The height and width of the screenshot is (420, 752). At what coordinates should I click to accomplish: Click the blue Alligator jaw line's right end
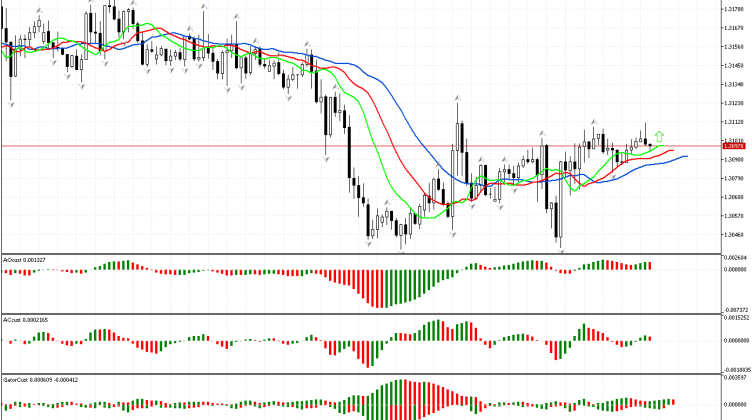(x=686, y=156)
